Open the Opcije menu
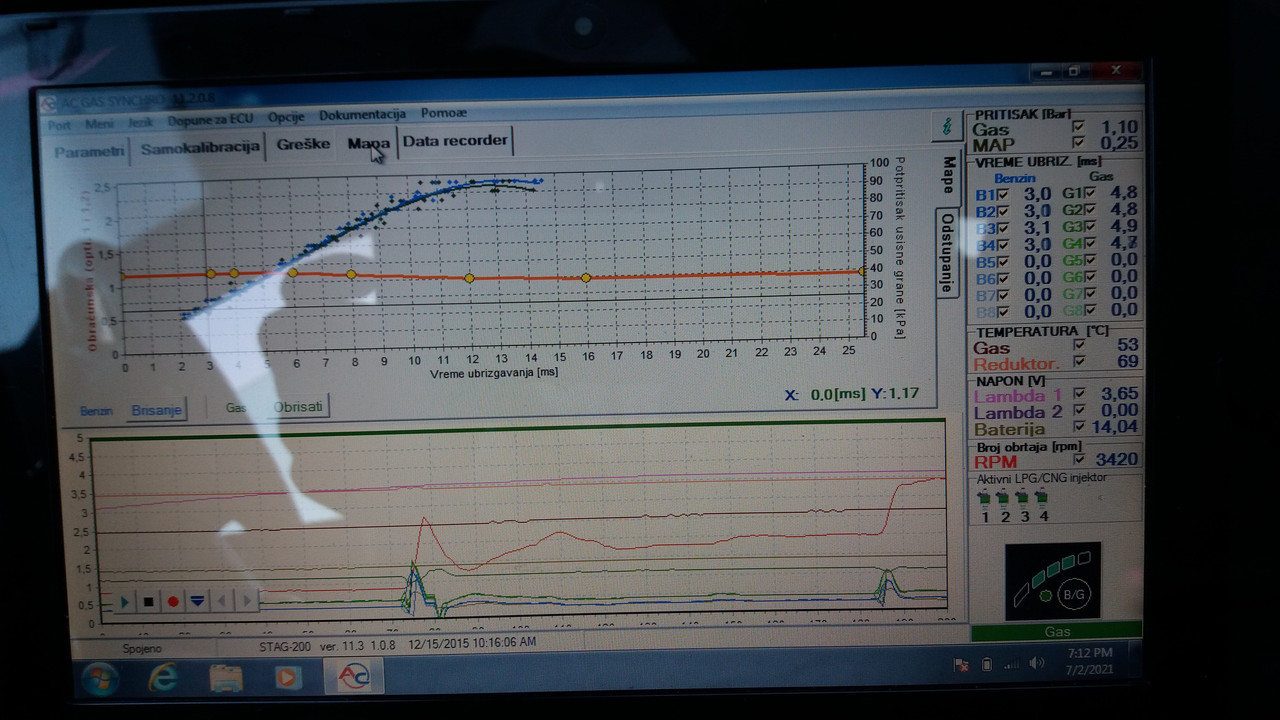Viewport: 1280px width, 720px height. click(286, 116)
